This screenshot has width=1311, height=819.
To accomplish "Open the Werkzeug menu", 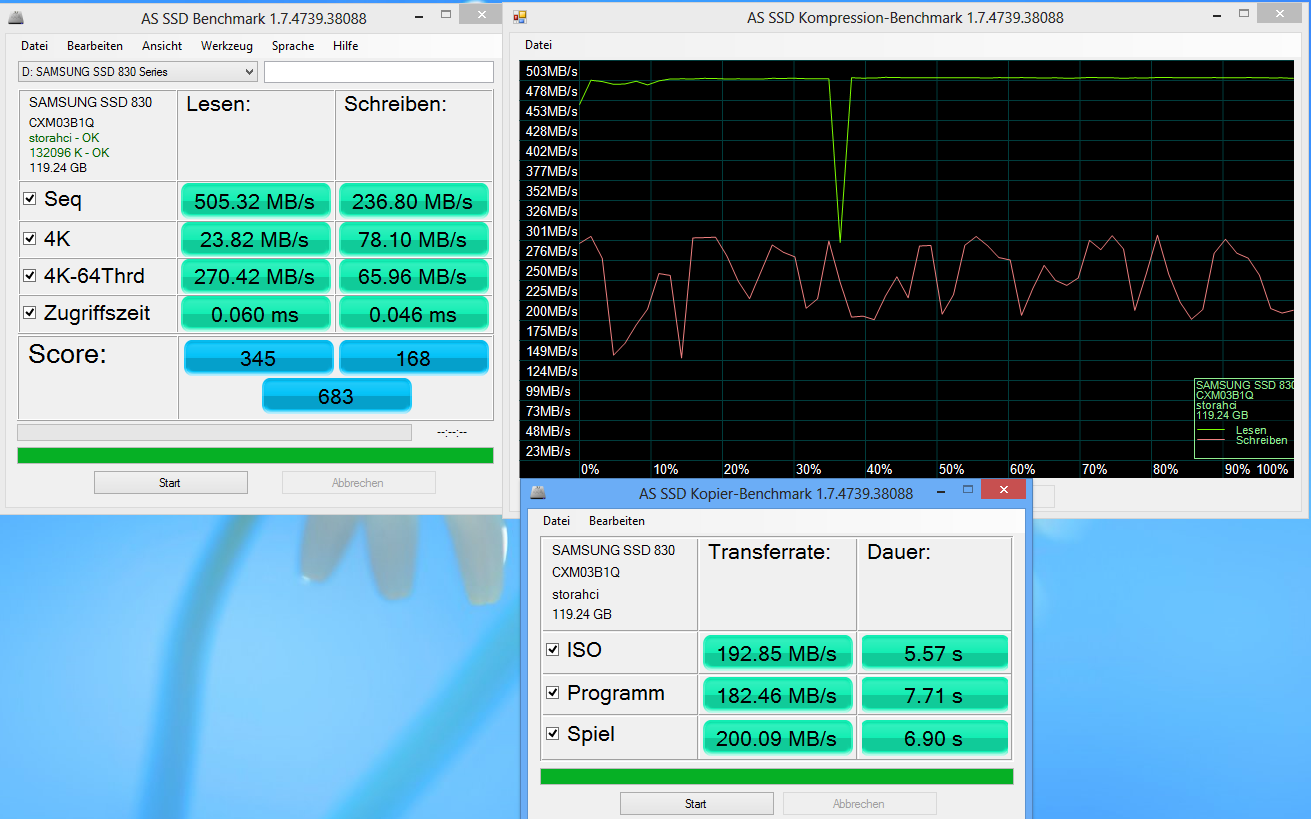I will coord(227,46).
